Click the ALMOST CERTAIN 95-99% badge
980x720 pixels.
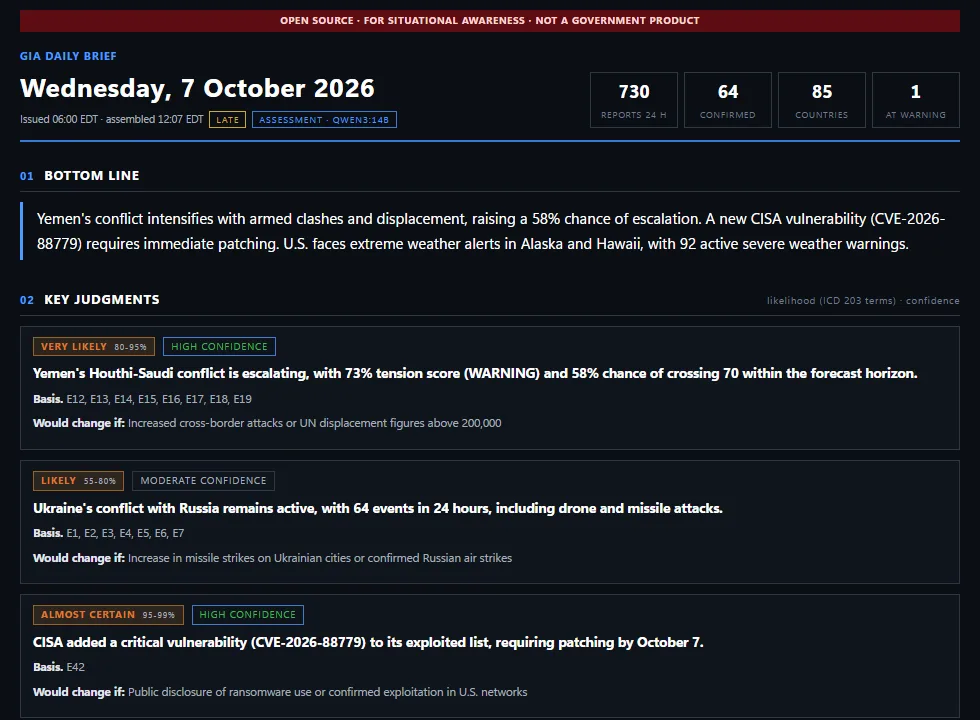click(x=108, y=615)
